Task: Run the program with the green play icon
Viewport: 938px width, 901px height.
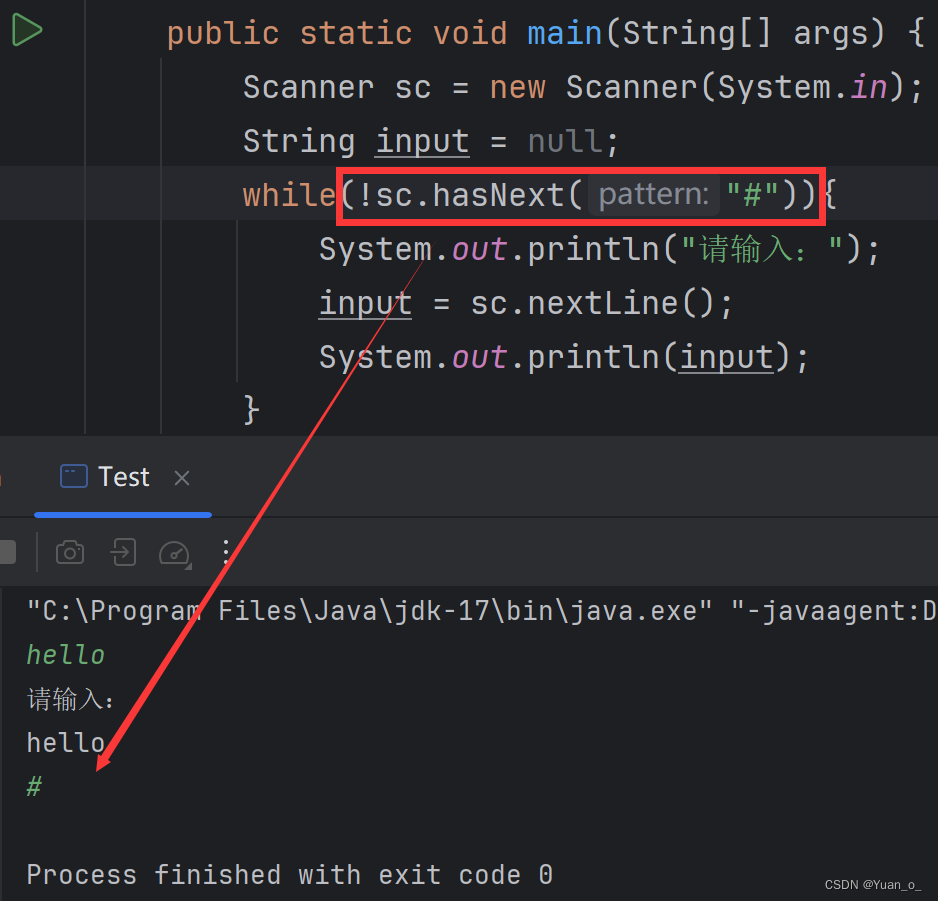Action: click(26, 30)
